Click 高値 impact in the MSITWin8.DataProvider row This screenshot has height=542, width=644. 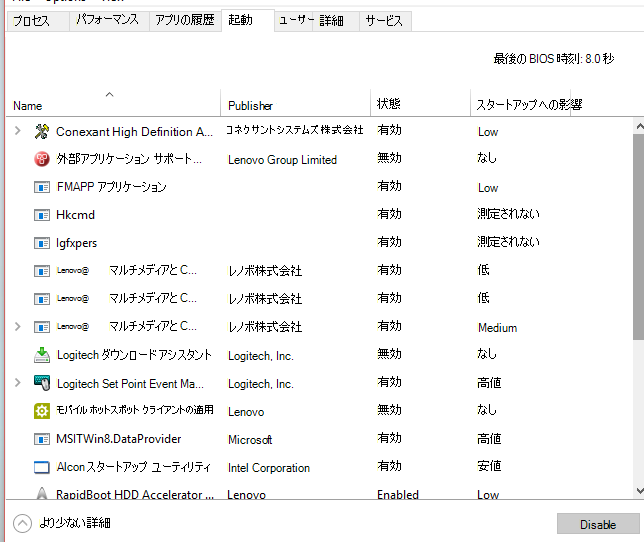(489, 439)
